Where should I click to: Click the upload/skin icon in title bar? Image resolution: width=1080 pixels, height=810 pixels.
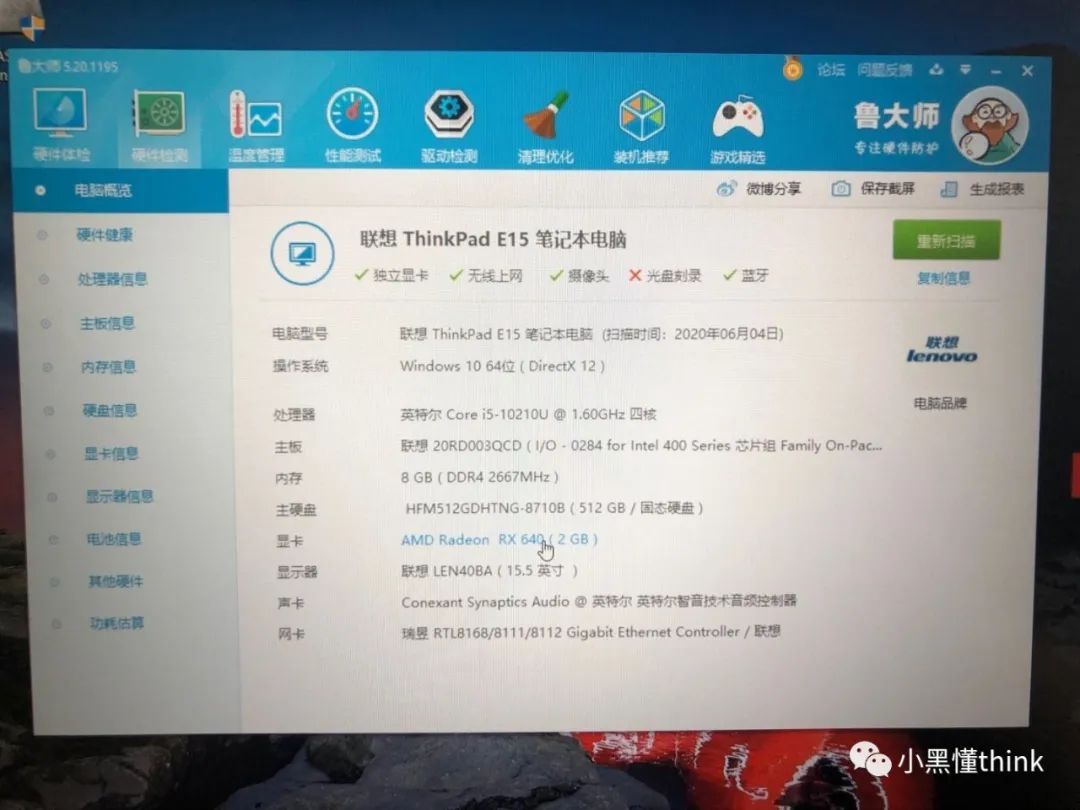tap(936, 70)
